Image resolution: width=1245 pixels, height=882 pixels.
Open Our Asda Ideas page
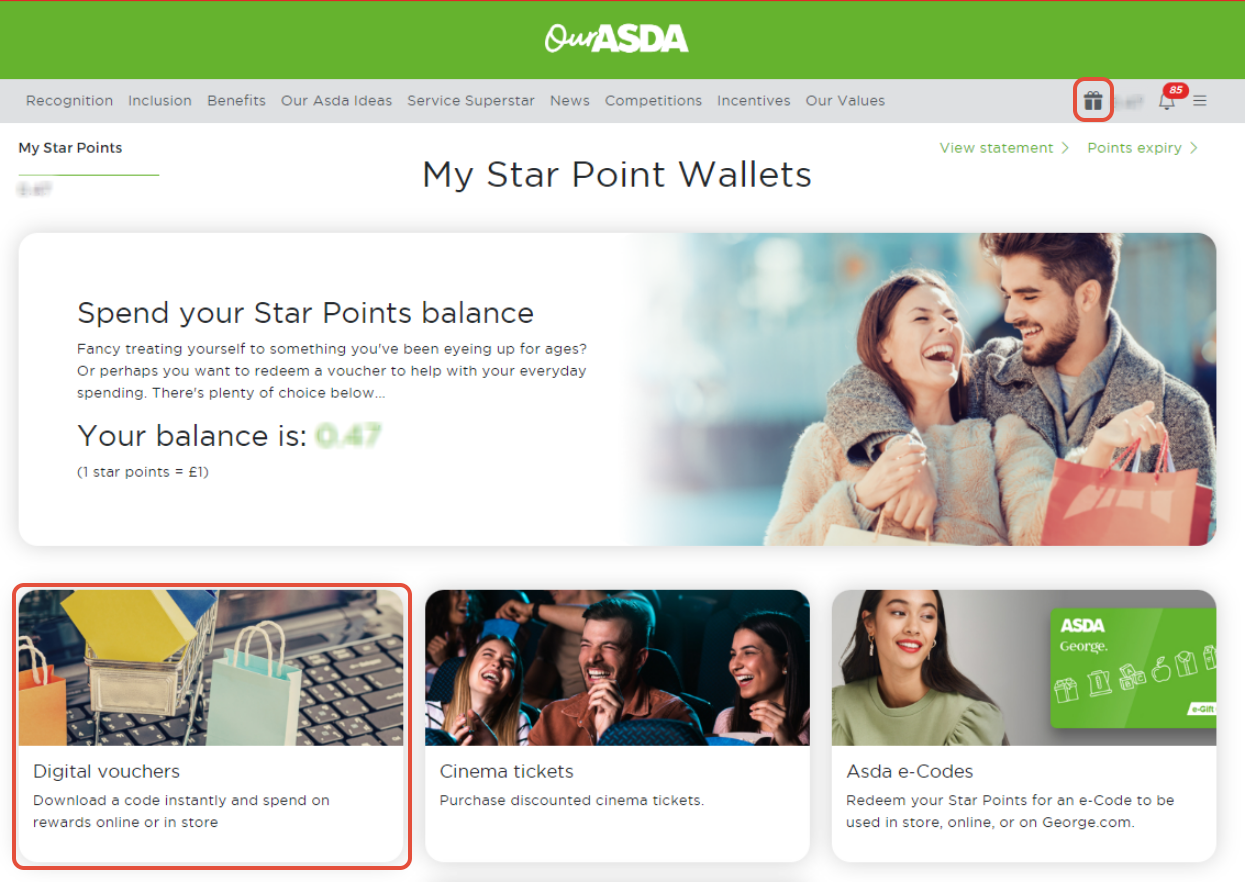[337, 101]
